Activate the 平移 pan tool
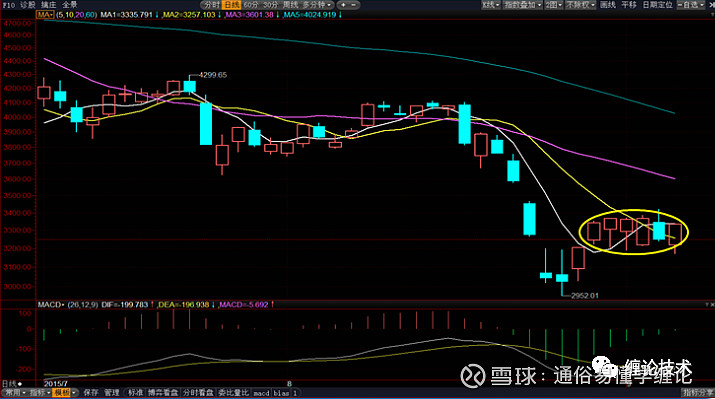The height and width of the screenshot is (399, 715). pyautogui.click(x=629, y=5)
